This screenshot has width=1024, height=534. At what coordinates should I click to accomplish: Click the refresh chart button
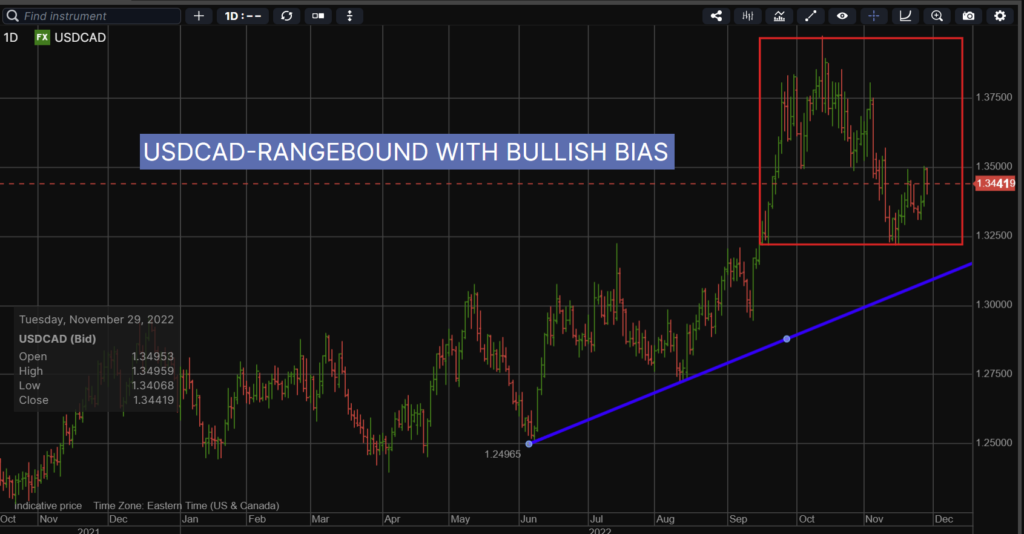[287, 16]
